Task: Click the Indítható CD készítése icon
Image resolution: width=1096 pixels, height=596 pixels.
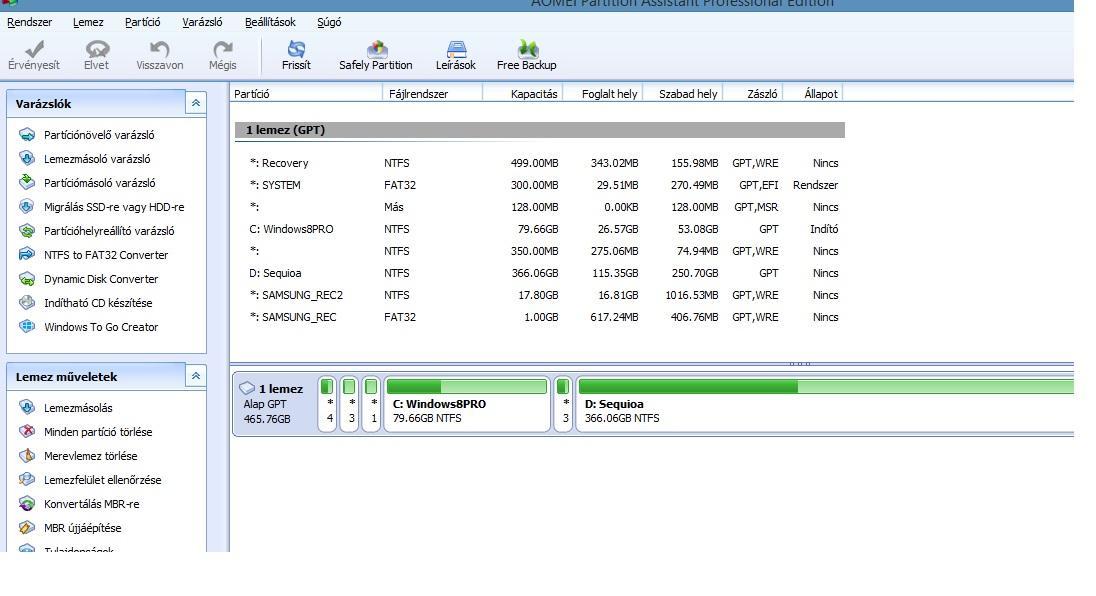Action: tap(27, 303)
